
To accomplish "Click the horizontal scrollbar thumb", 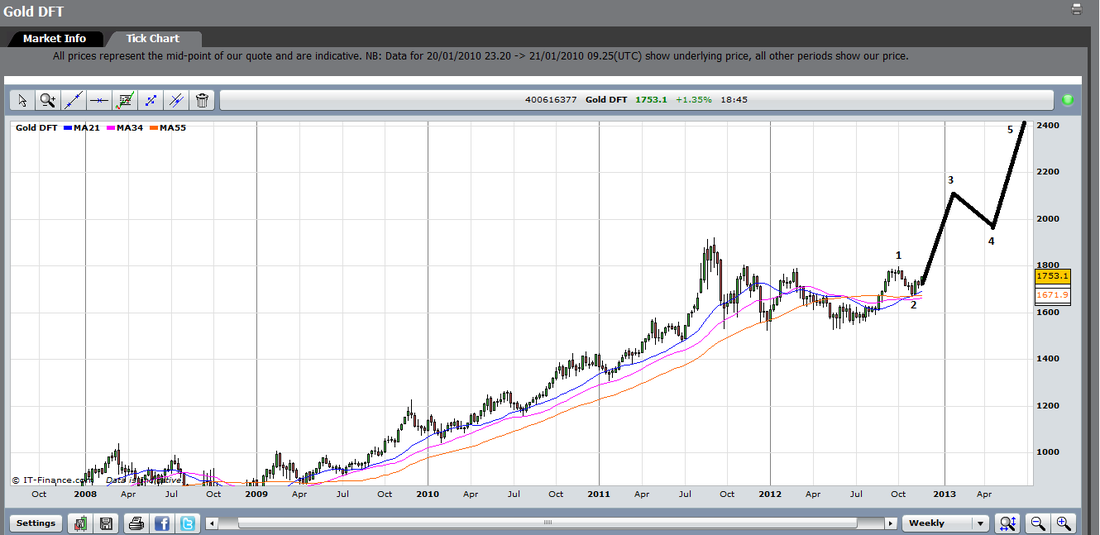I will (x=548, y=523).
